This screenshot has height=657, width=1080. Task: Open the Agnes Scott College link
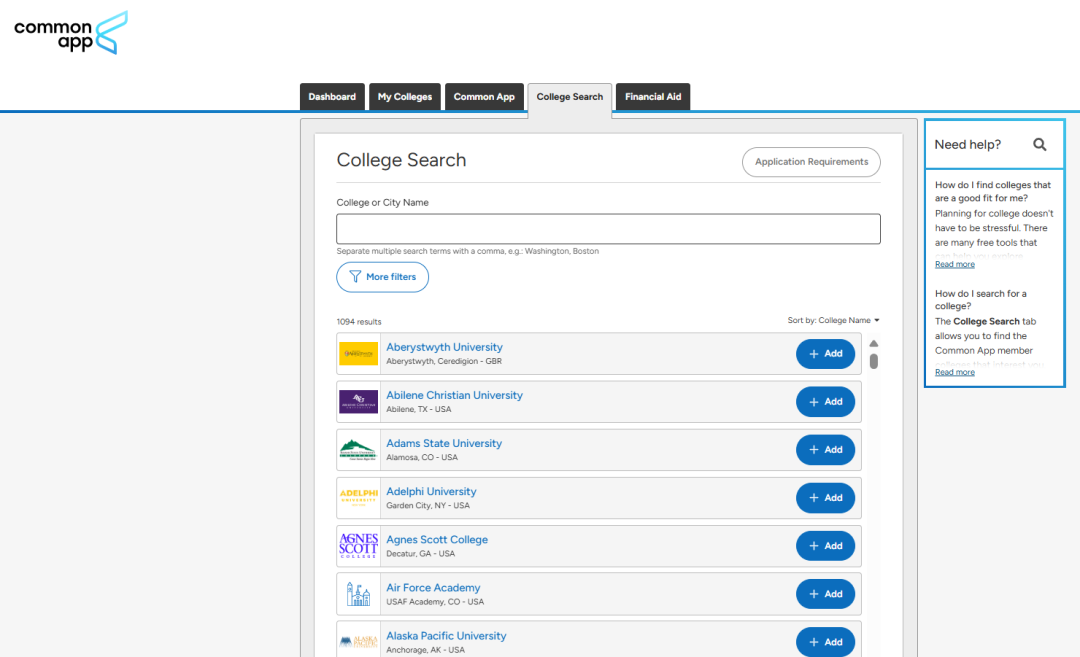pos(437,539)
